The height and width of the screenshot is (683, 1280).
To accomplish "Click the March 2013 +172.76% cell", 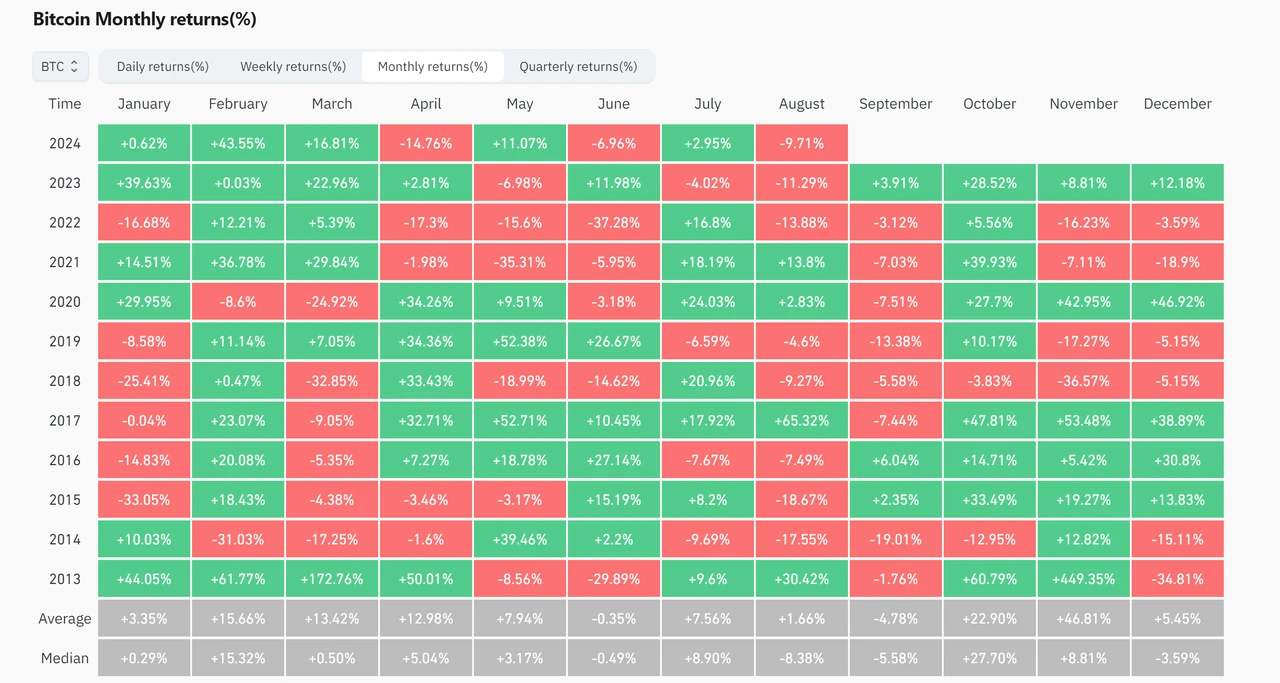I will coord(332,579).
